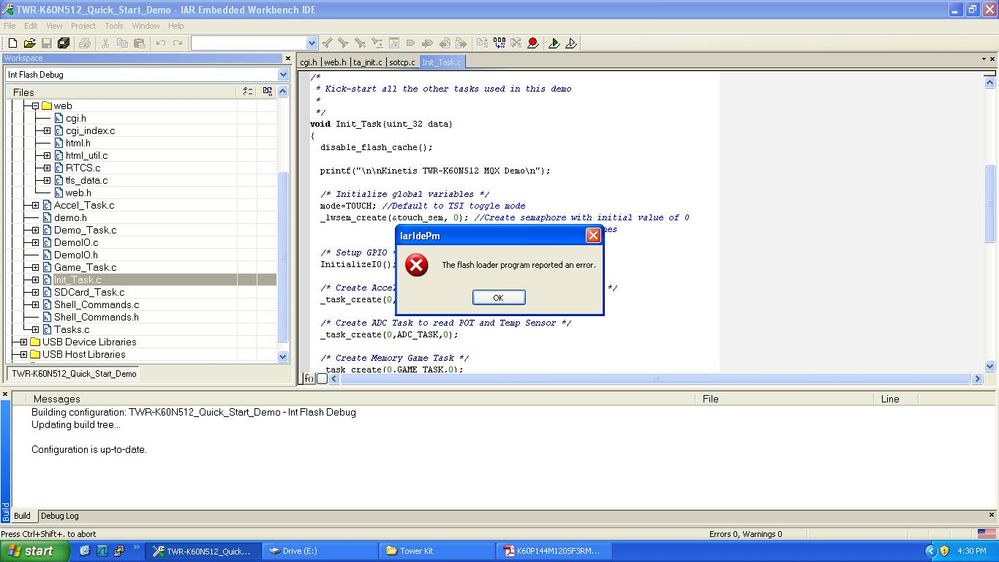Click the red Toggle Breakpoint icon
The height and width of the screenshot is (562, 999).
(x=533, y=43)
